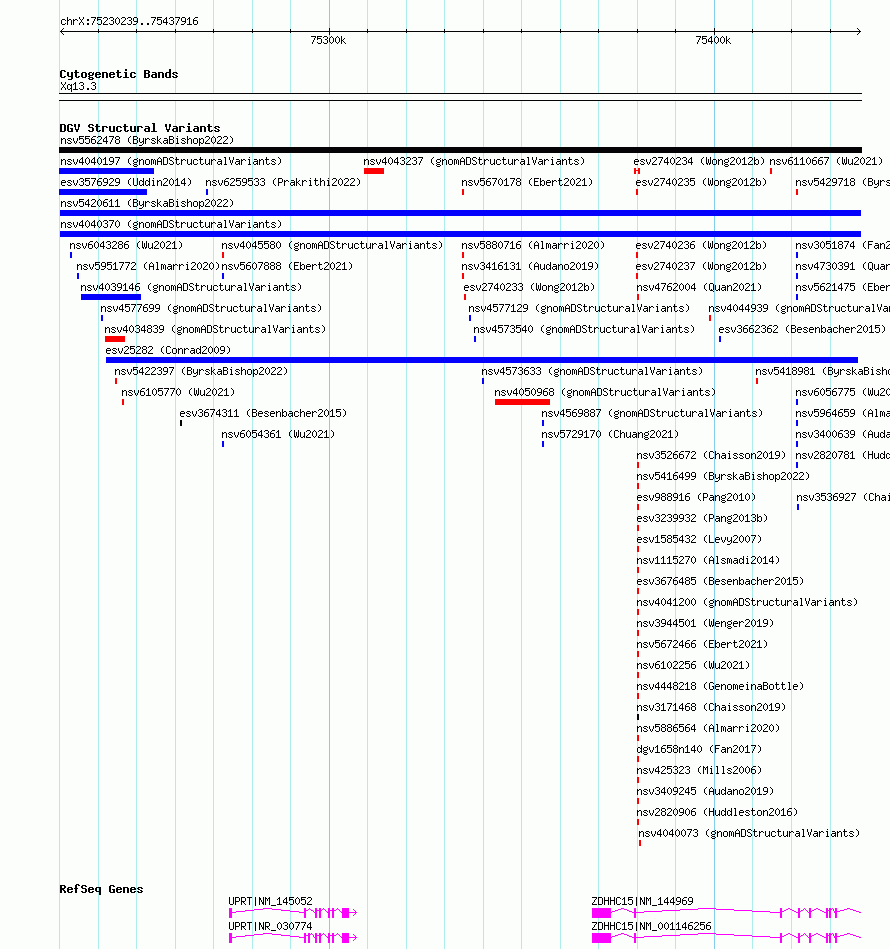The height and width of the screenshot is (949, 890).
Task: Click the long blue bar of nsv5420611
Action: (x=460, y=213)
